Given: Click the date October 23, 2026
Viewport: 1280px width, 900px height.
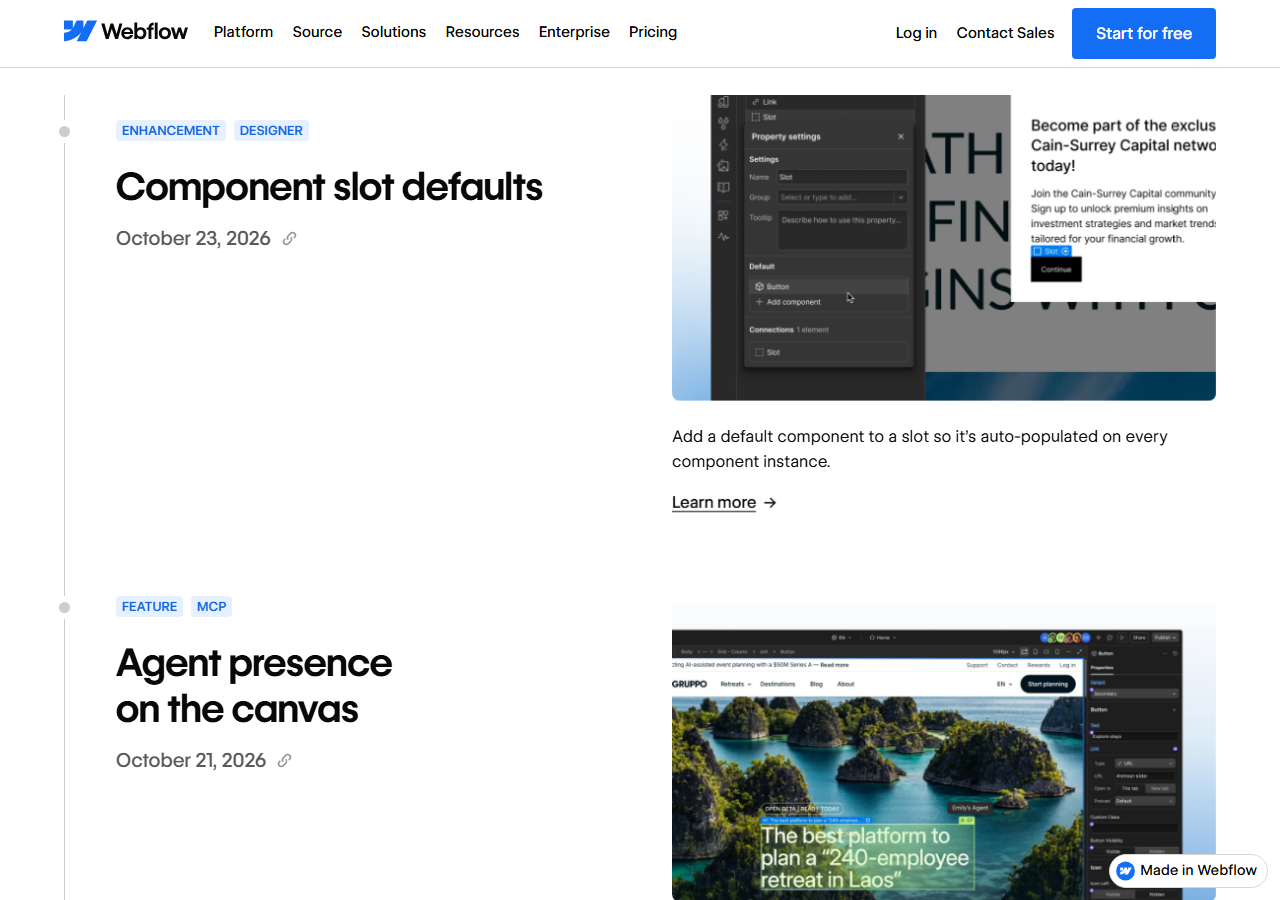Looking at the screenshot, I should click(193, 238).
